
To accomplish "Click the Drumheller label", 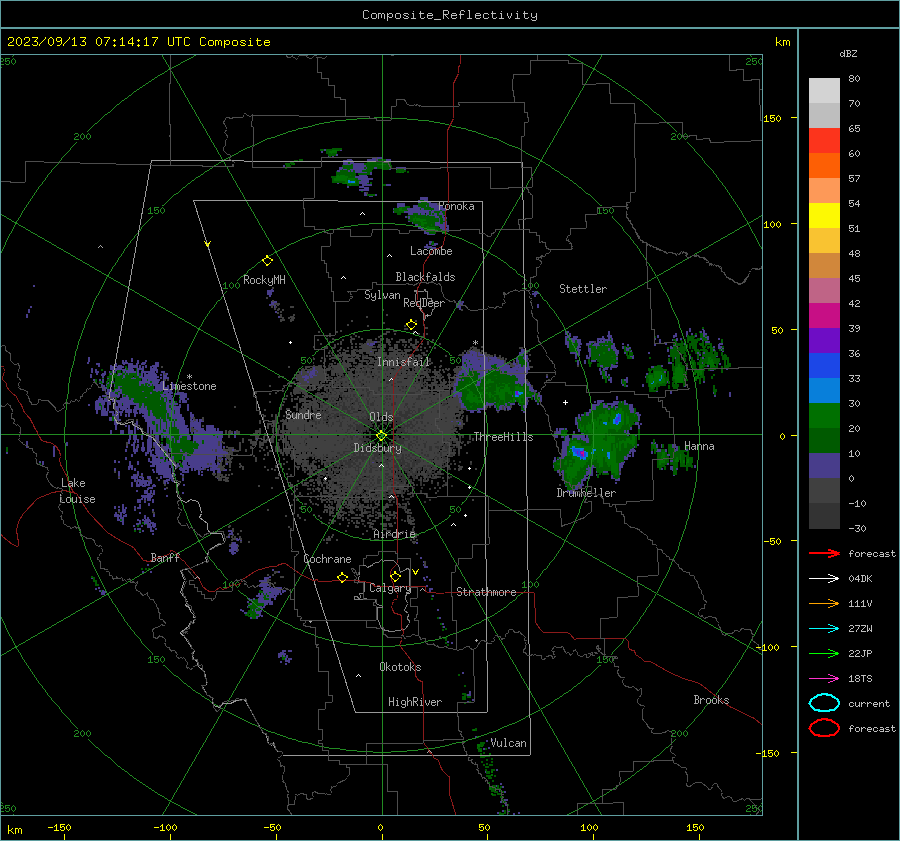I will [x=586, y=493].
